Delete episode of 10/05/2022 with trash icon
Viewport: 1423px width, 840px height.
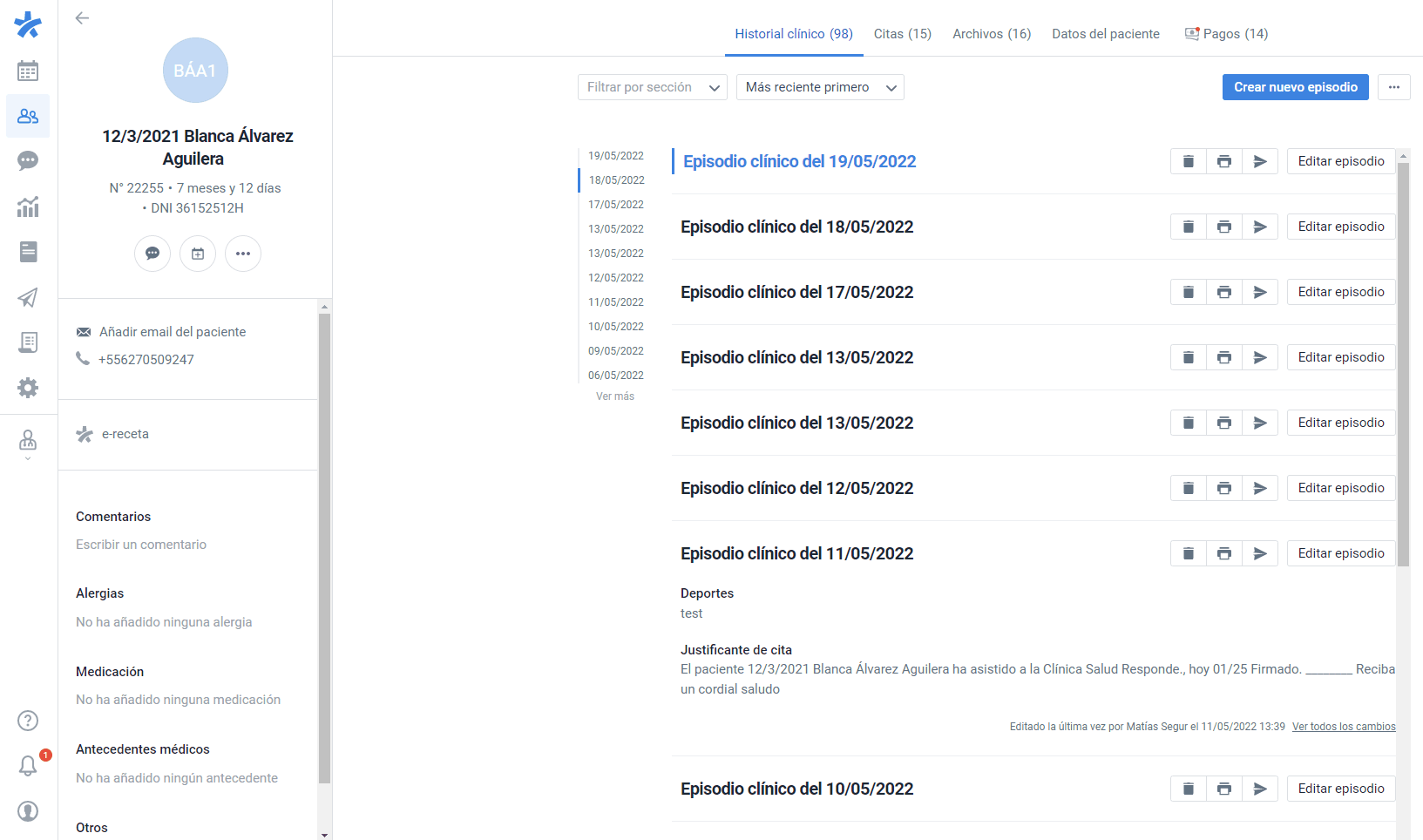tap(1188, 789)
